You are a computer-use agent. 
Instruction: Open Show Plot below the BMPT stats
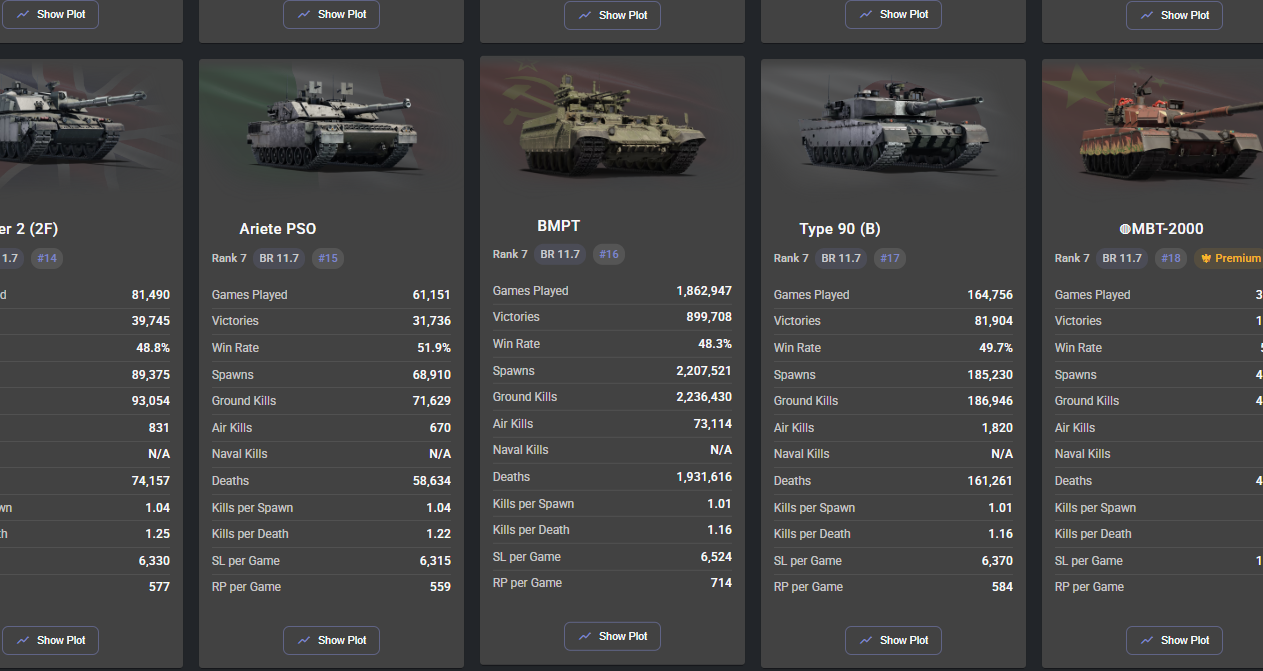pyautogui.click(x=612, y=636)
